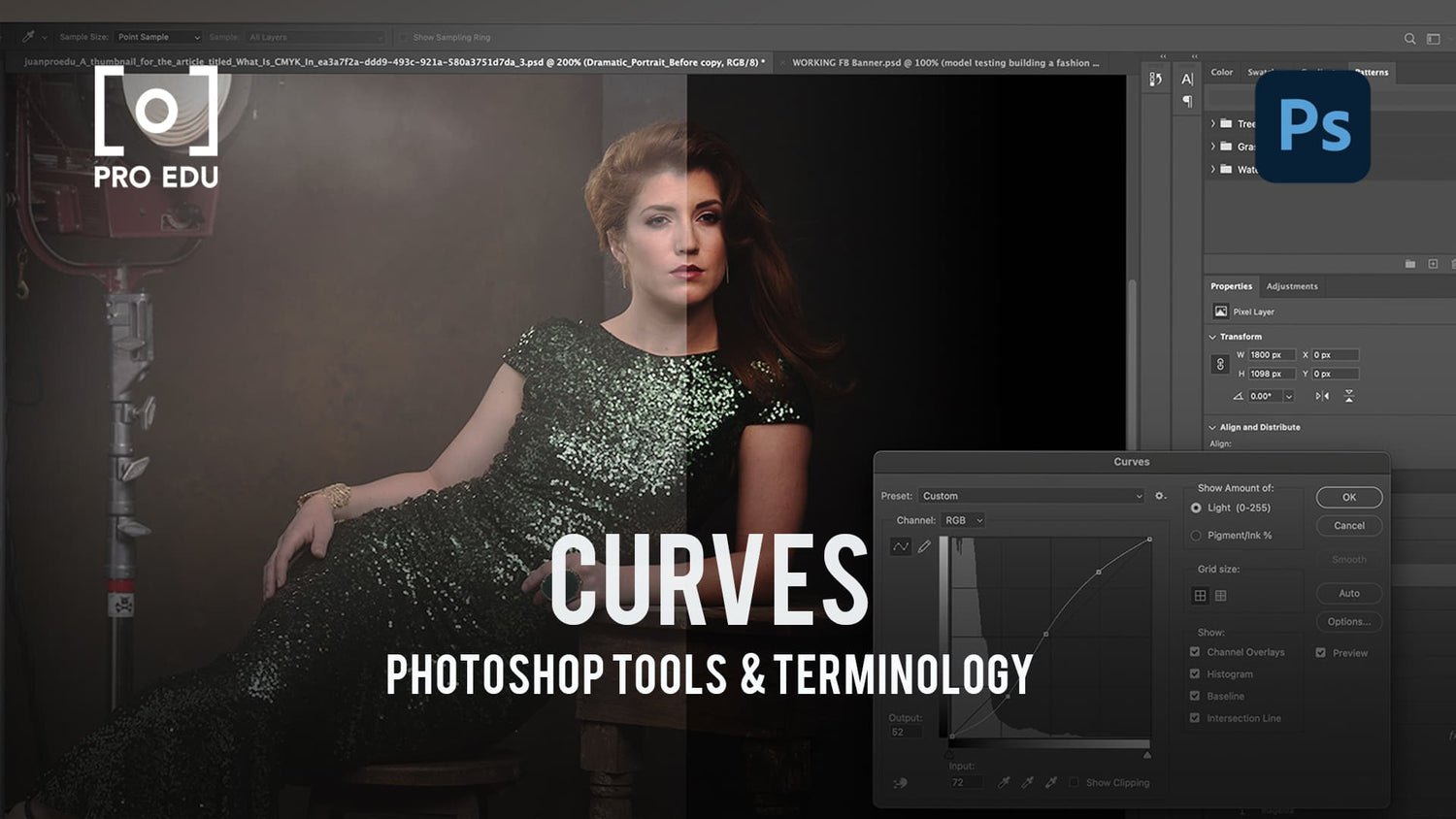This screenshot has height=819, width=1456.
Task: Uncheck the Histogram checkbox
Action: tap(1195, 673)
